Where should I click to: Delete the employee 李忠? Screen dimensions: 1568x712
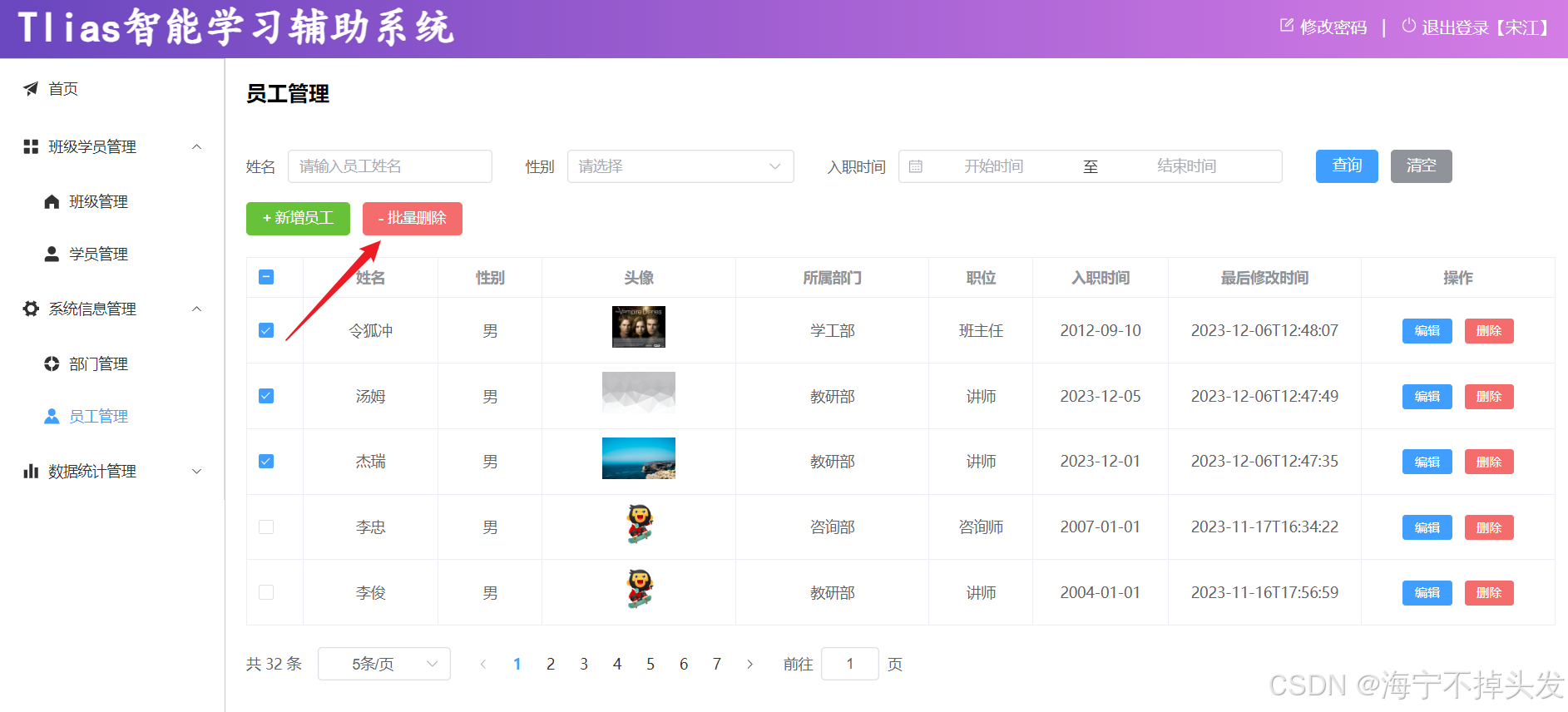pos(1489,527)
